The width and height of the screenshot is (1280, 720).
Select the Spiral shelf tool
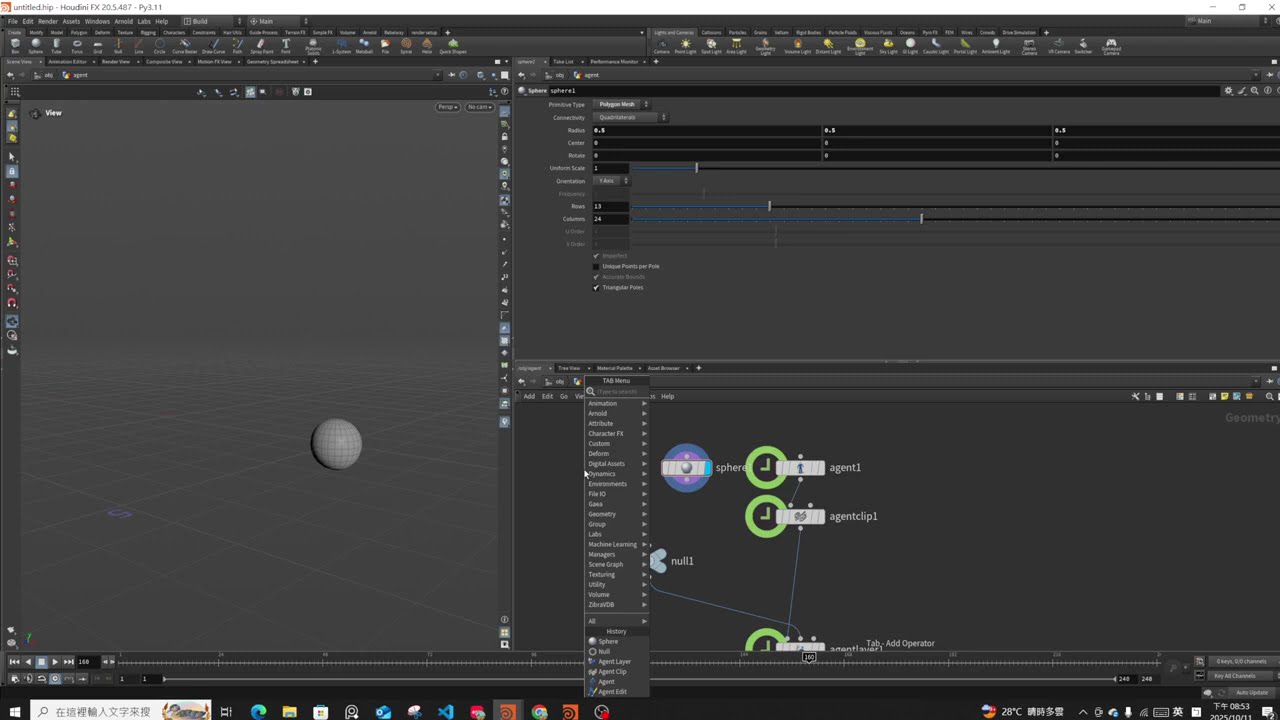(406, 46)
